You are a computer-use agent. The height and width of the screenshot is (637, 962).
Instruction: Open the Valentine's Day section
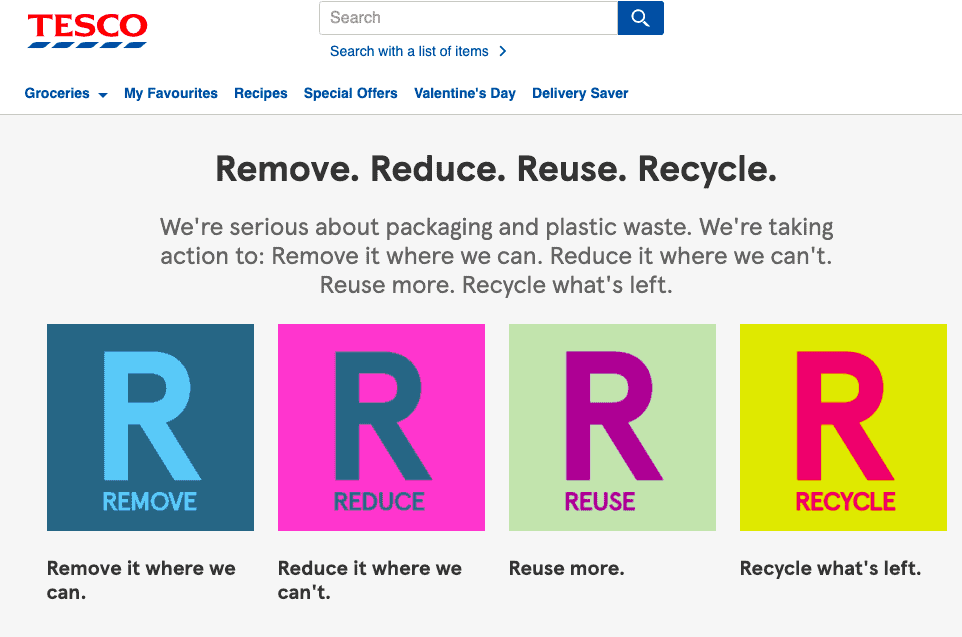465,93
